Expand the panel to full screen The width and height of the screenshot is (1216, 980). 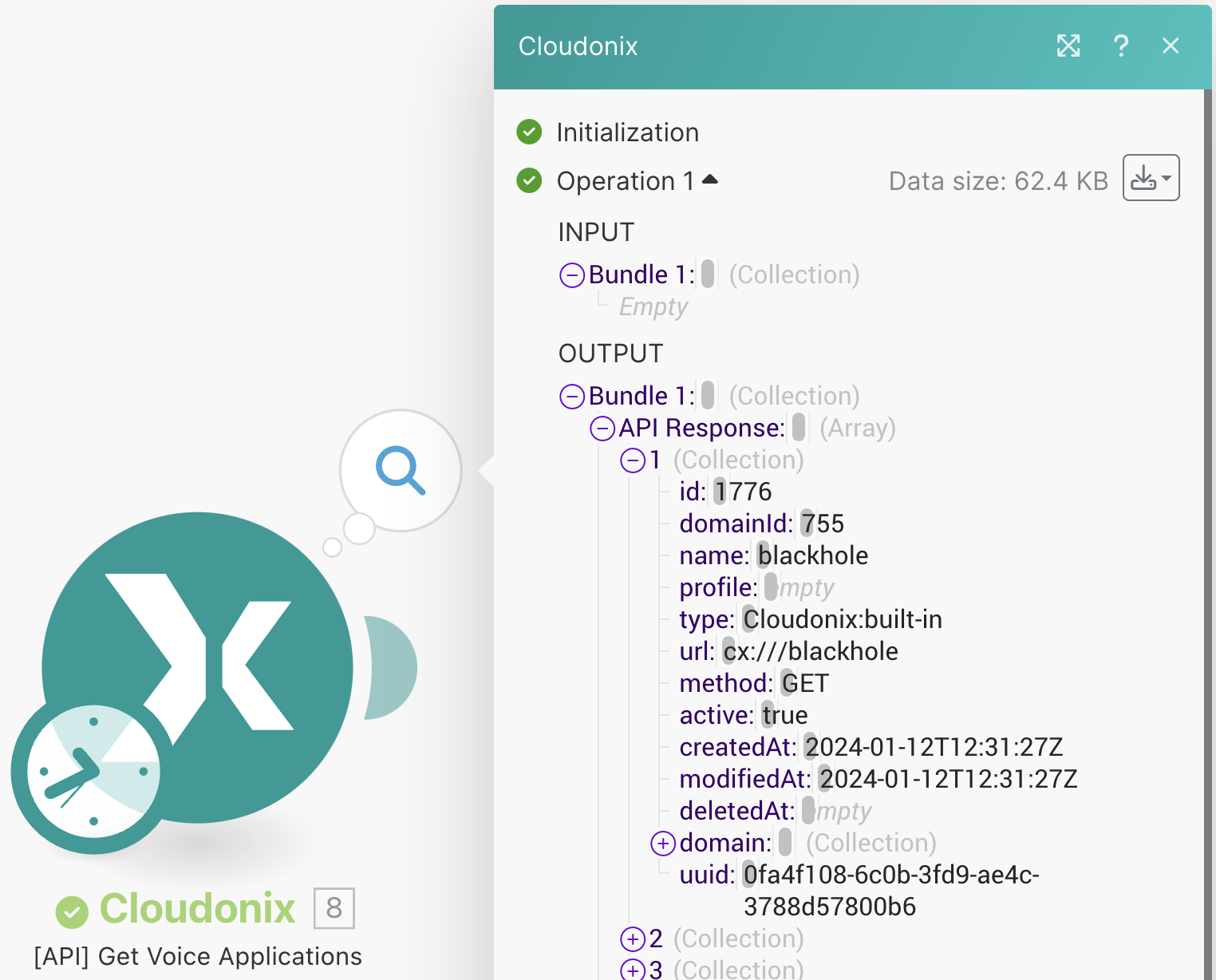click(x=1068, y=46)
